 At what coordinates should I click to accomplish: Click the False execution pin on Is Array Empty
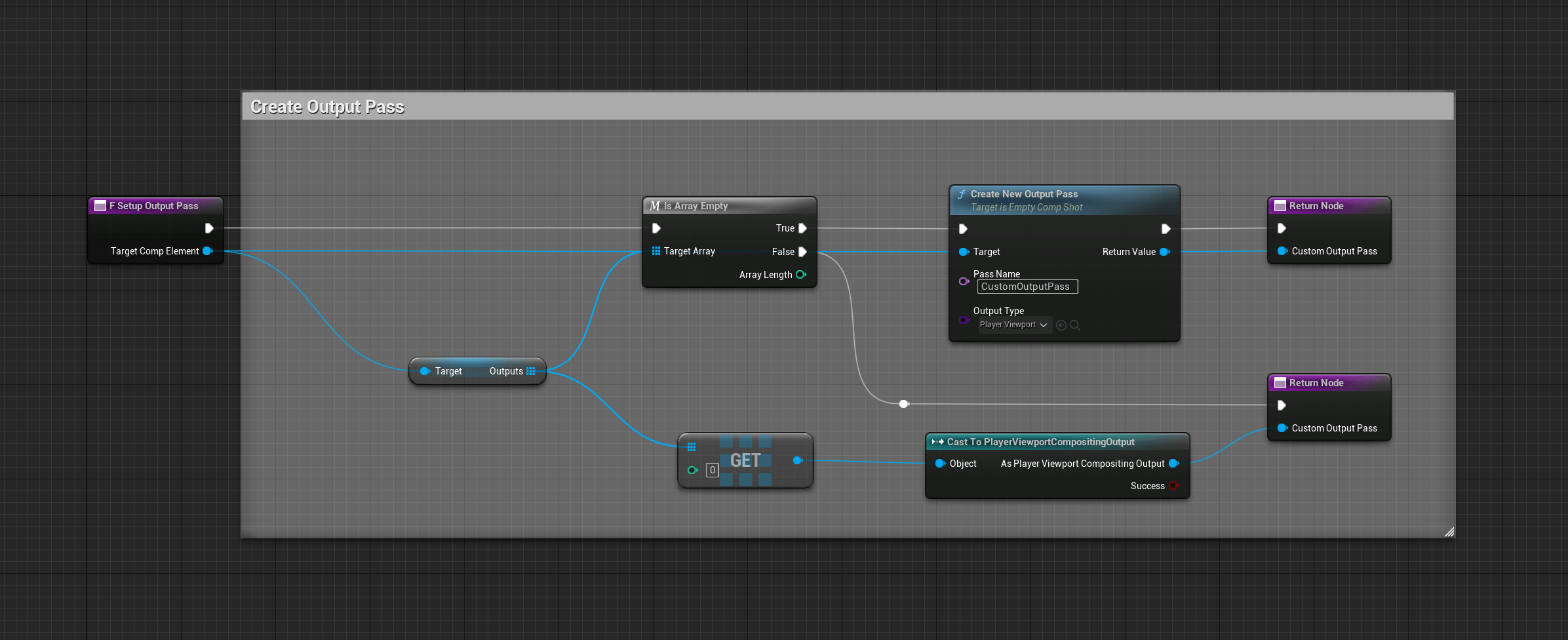[804, 252]
